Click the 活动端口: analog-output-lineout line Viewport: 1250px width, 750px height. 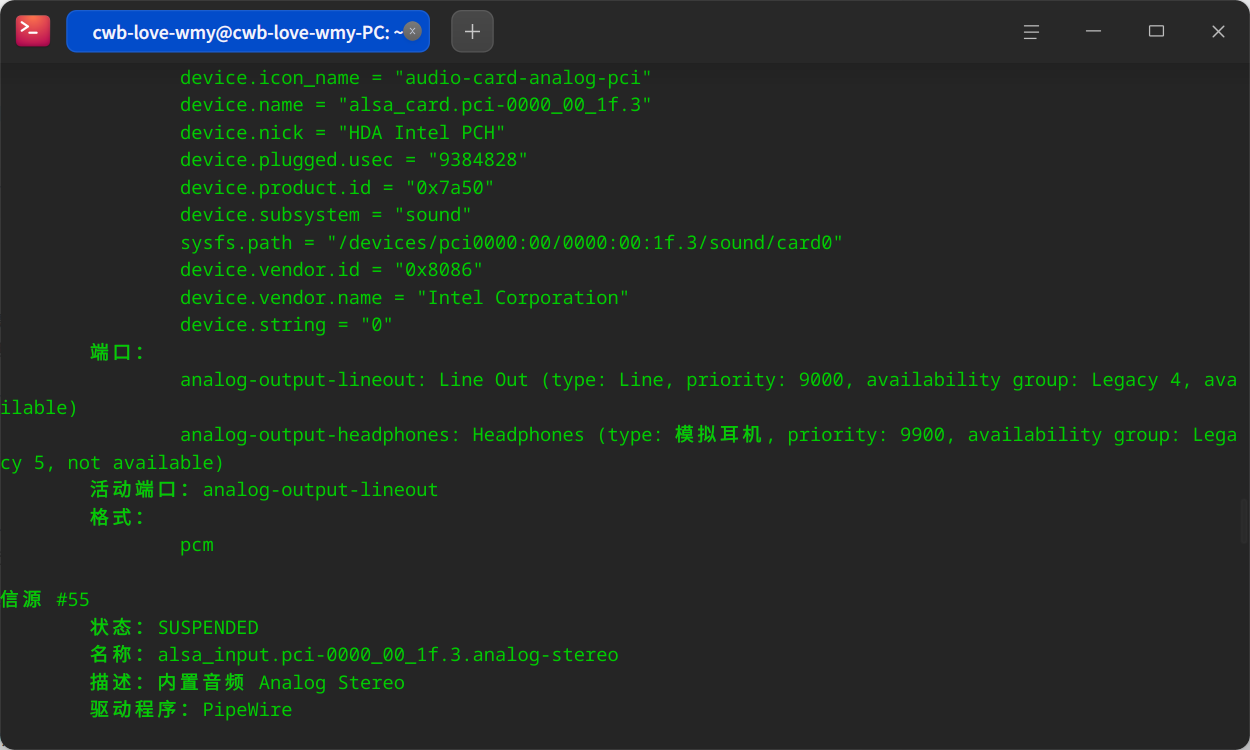tap(264, 490)
